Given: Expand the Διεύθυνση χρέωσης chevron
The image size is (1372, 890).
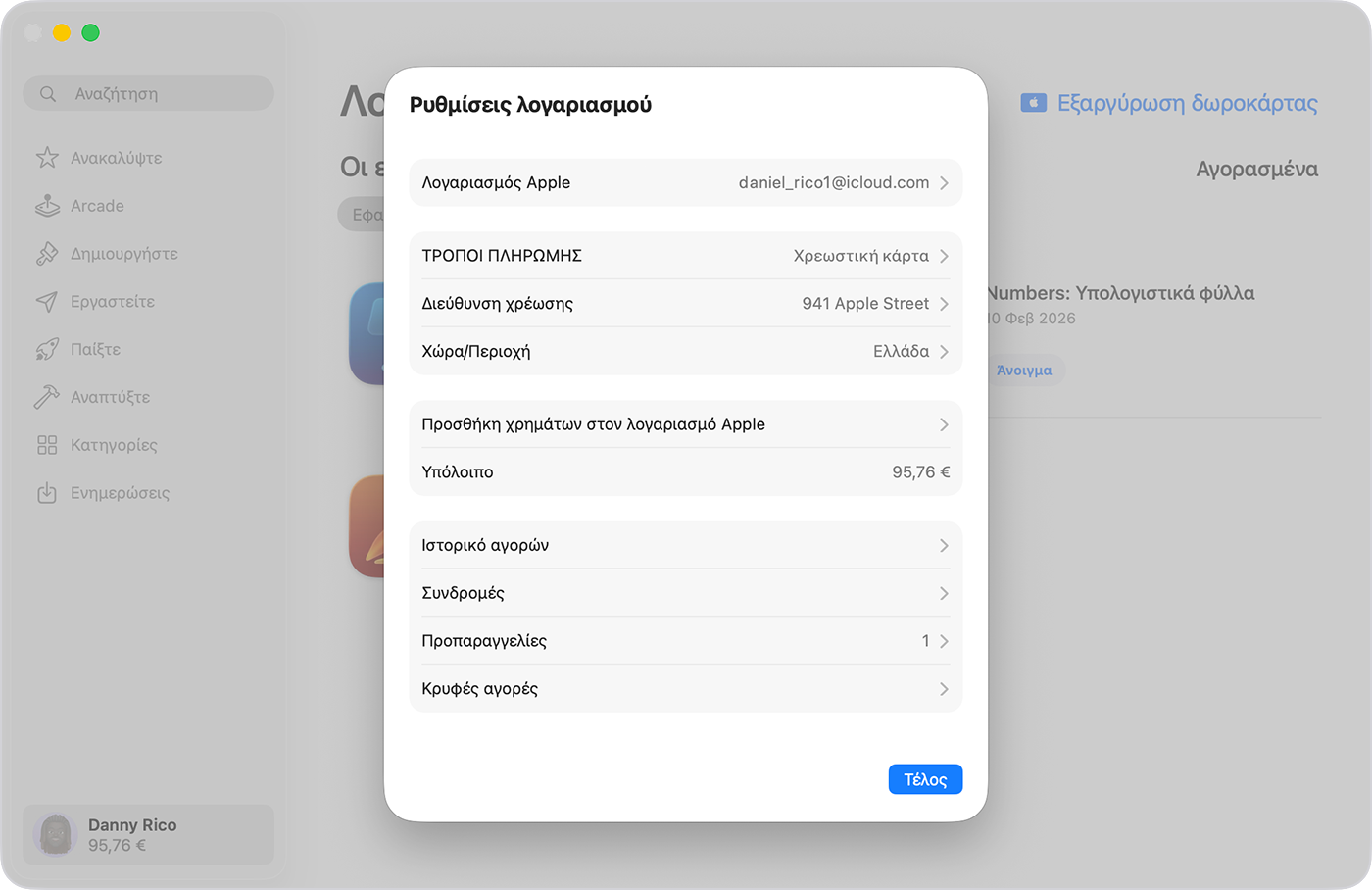Looking at the screenshot, I should (944, 304).
